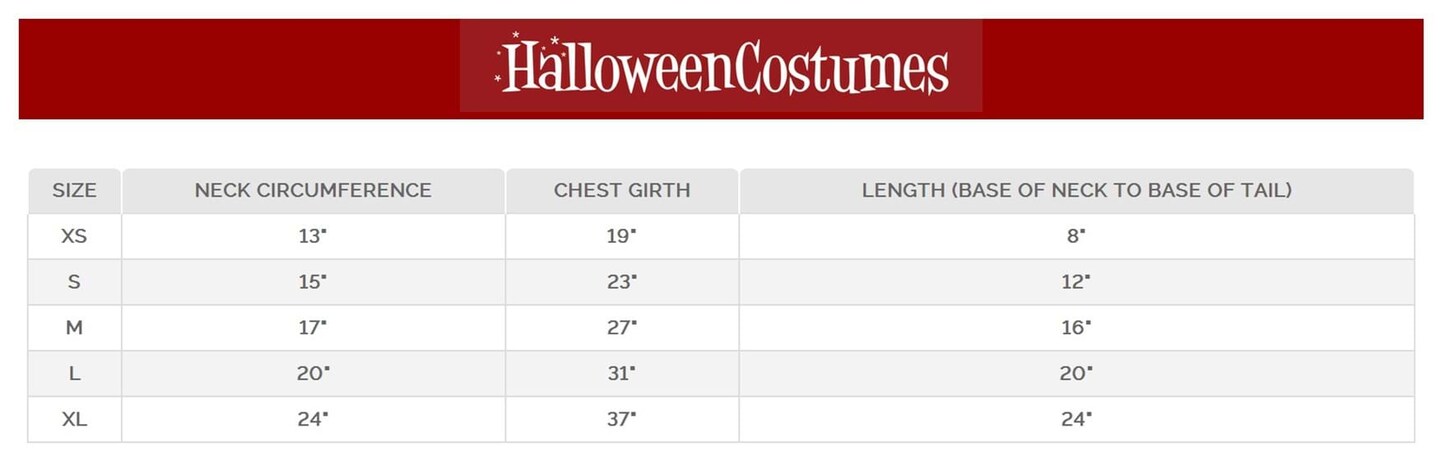Click the XL size row label
1440x470 pixels.
click(x=74, y=420)
